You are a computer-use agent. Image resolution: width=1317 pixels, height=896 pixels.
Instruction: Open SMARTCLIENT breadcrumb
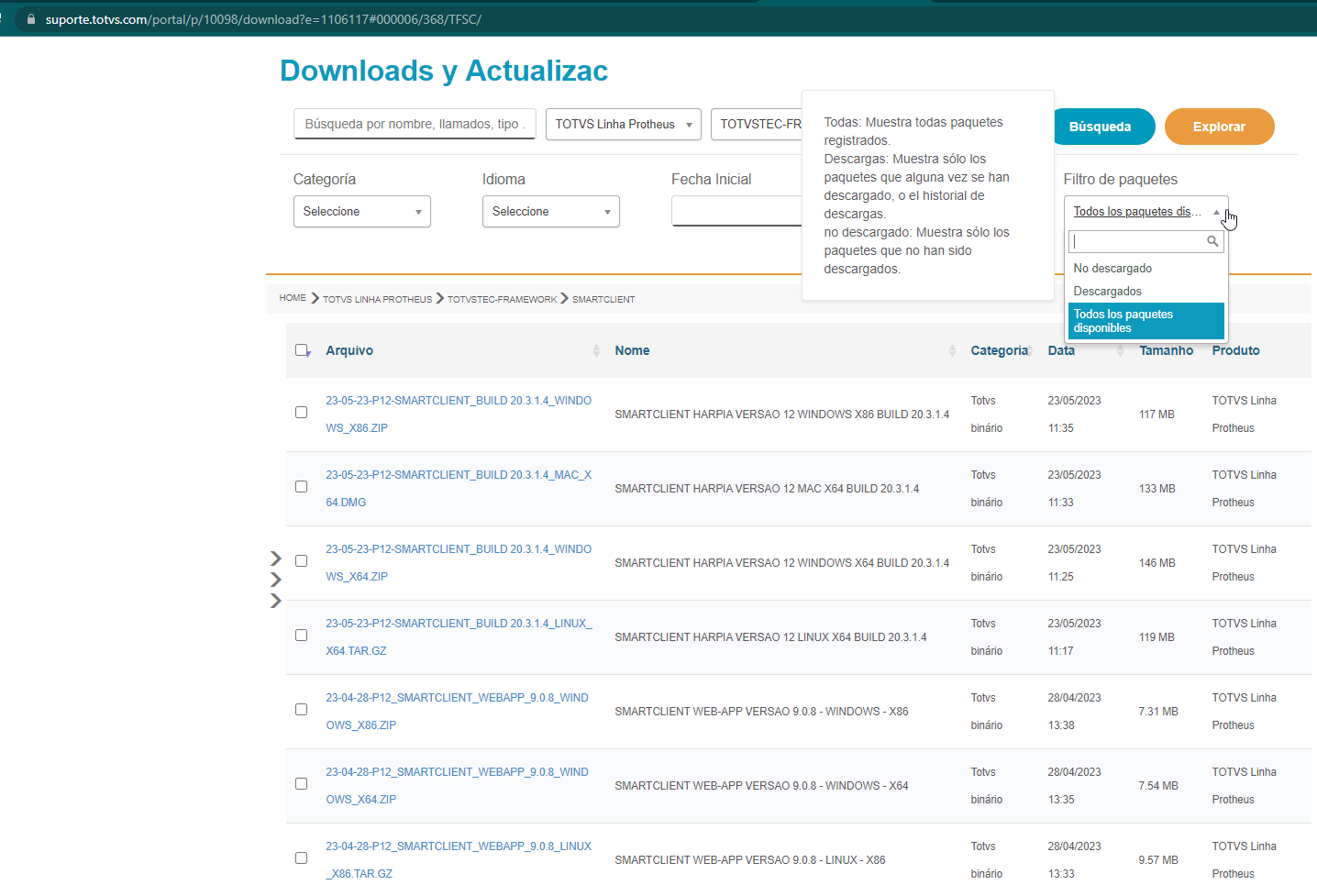603,299
